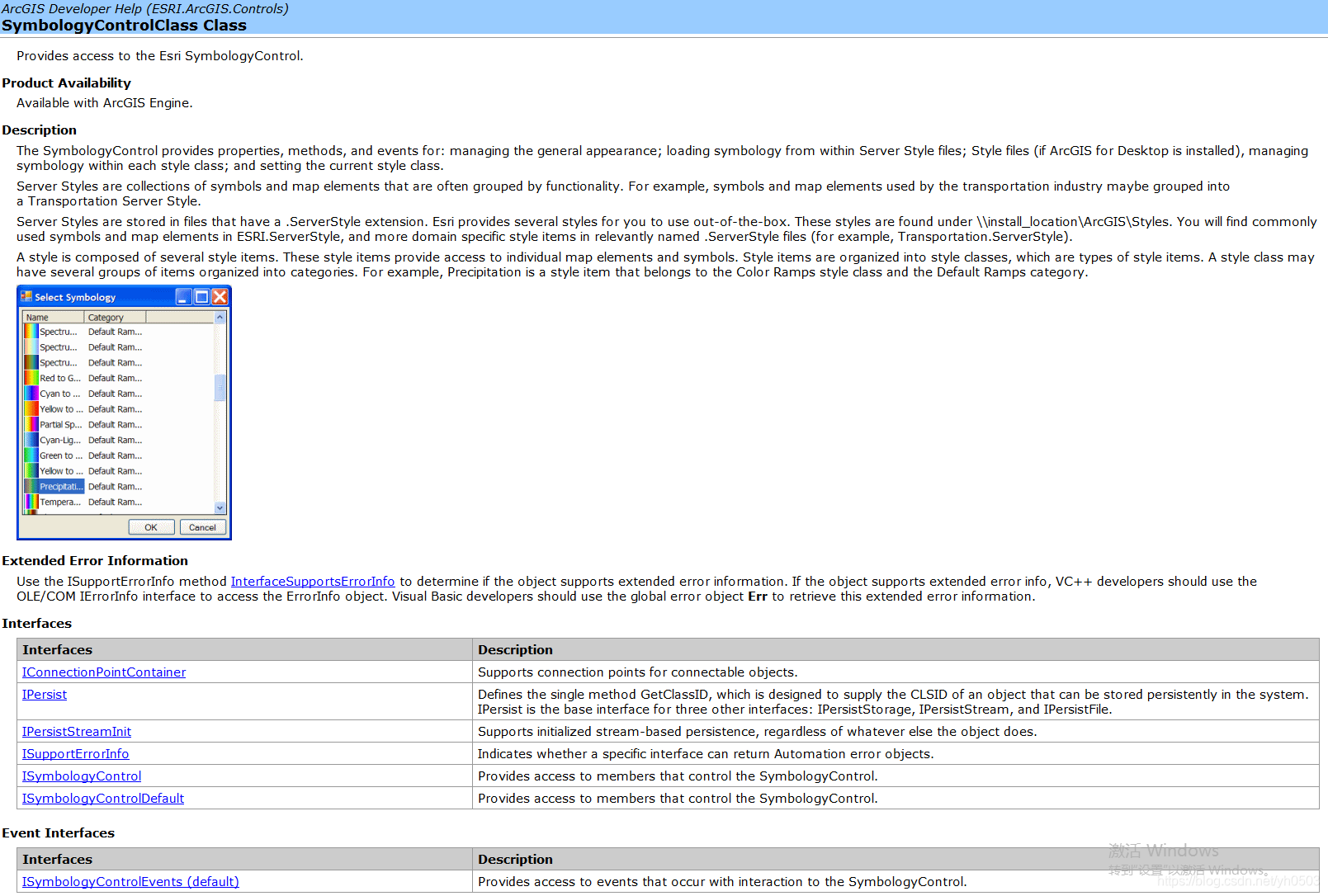Open the InterfaceSupportsErrorInfo link

coord(312,582)
